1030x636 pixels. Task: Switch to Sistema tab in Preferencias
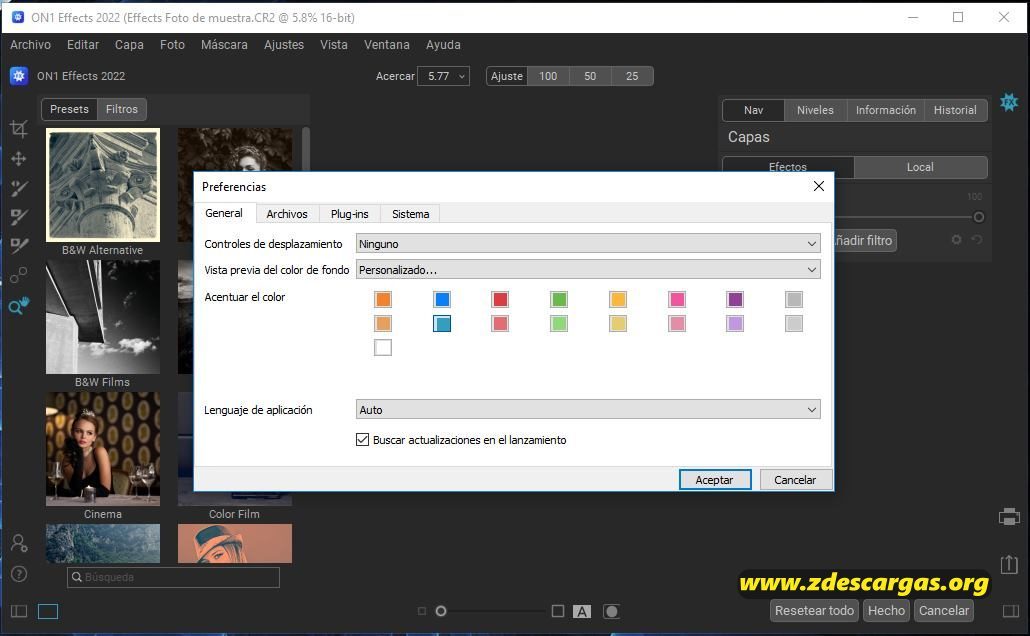[x=411, y=214]
